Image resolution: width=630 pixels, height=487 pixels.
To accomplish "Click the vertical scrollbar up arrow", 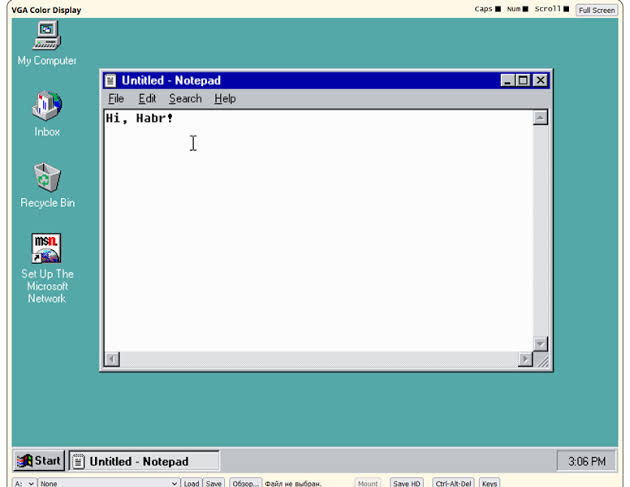I will pyautogui.click(x=540, y=118).
